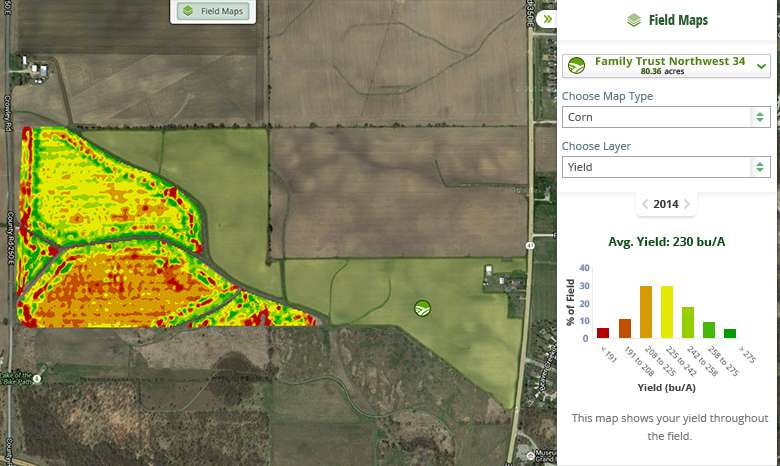
Task: Click the dark orange 191 to 208 bar
Action: pyautogui.click(x=625, y=329)
